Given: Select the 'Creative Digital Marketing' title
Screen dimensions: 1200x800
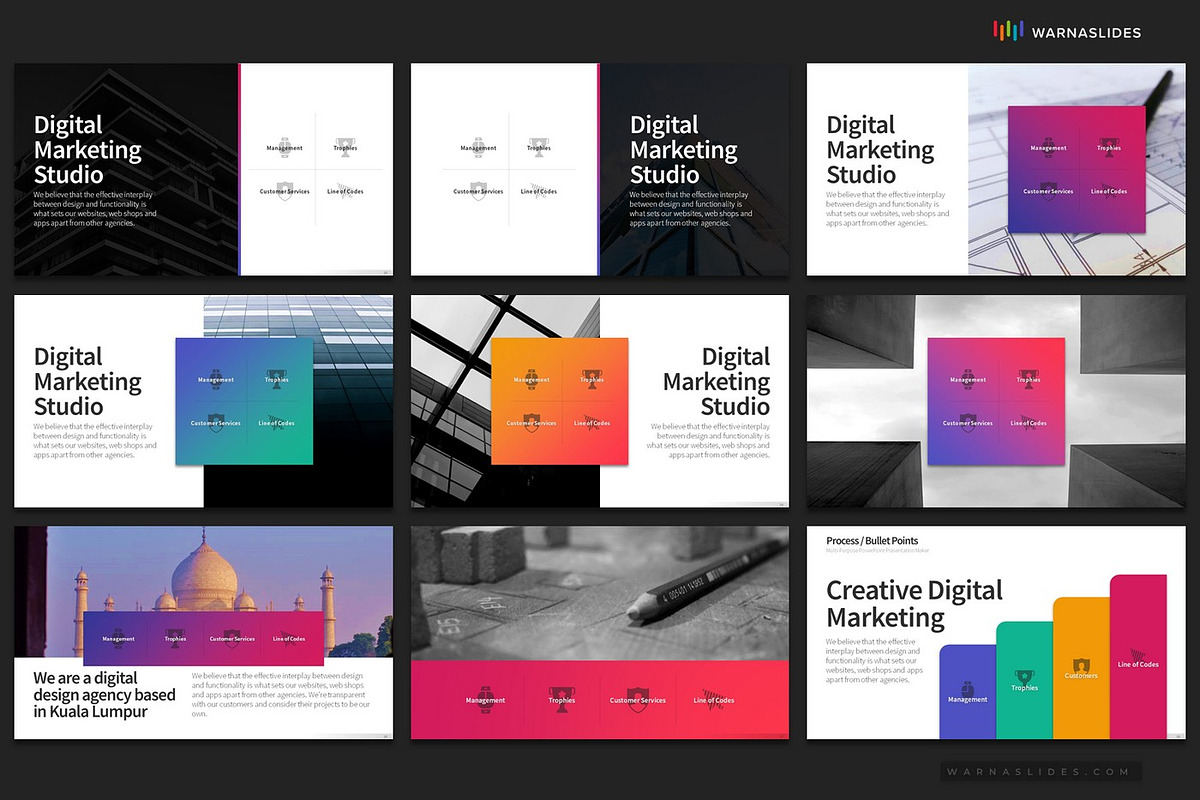Looking at the screenshot, I should pyautogui.click(x=914, y=603).
